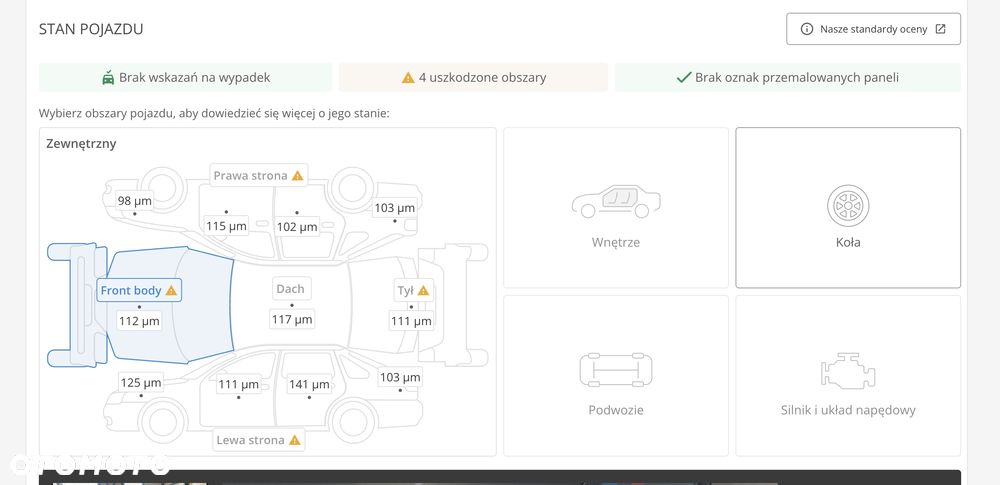
Task: Select the Brak wskazań na wypadek badge
Action: pos(186,77)
